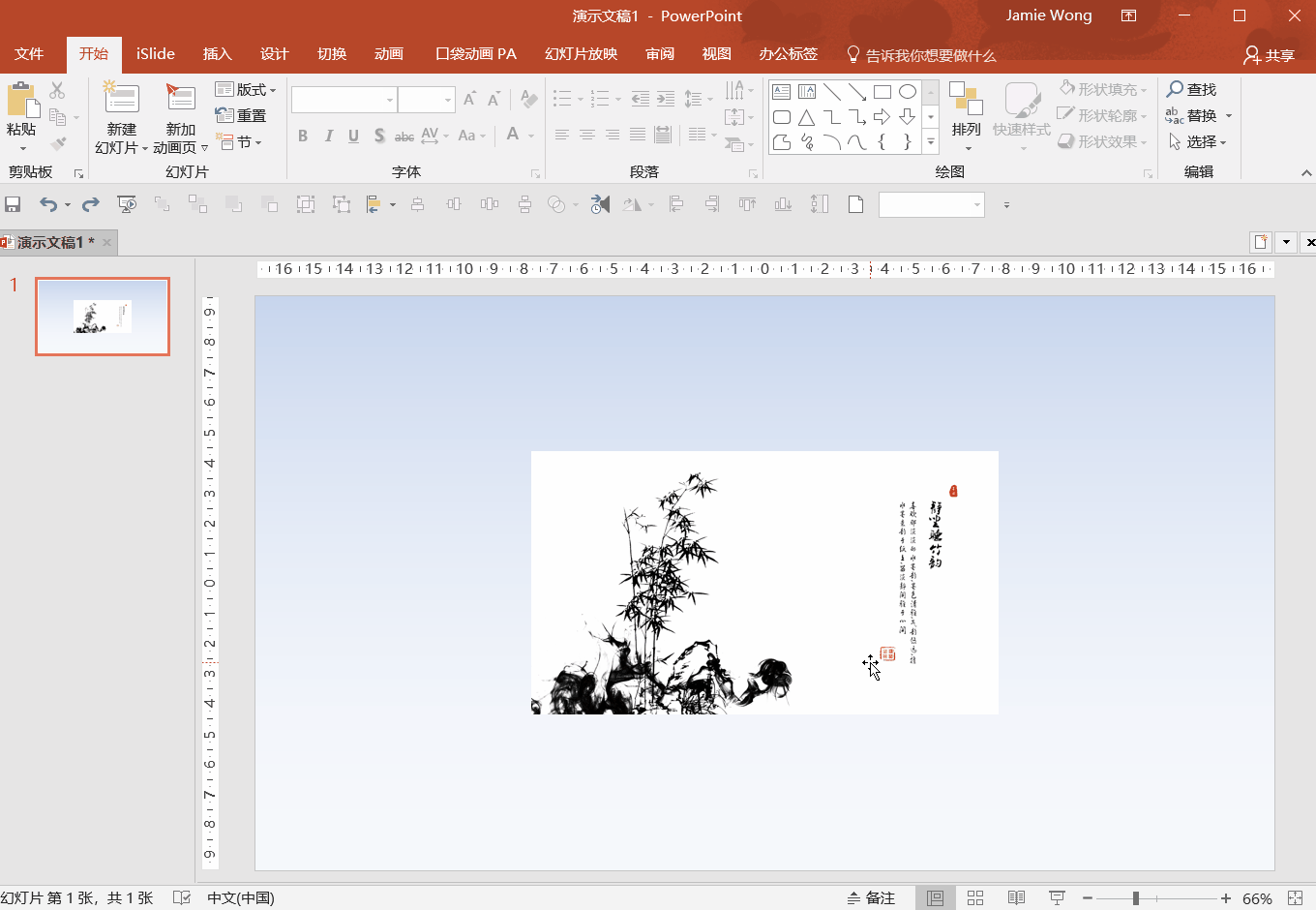Click Notes (备注) button in status bar
This screenshot has height=910, width=1316.
(871, 897)
